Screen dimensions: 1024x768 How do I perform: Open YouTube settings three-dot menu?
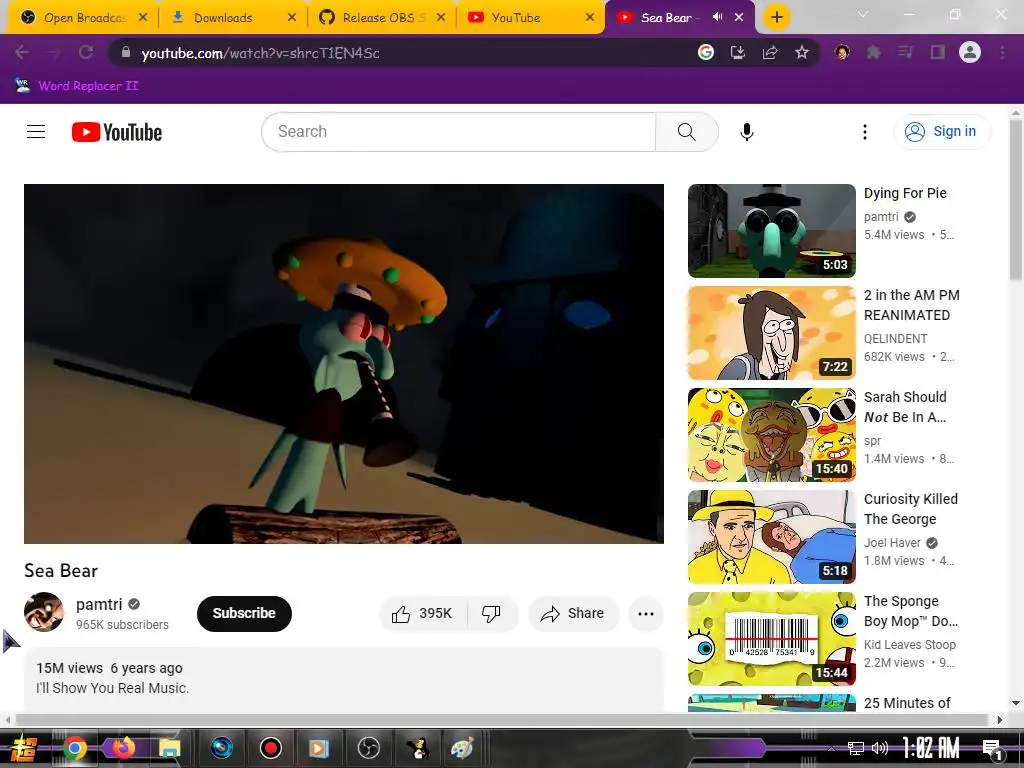pos(865,132)
